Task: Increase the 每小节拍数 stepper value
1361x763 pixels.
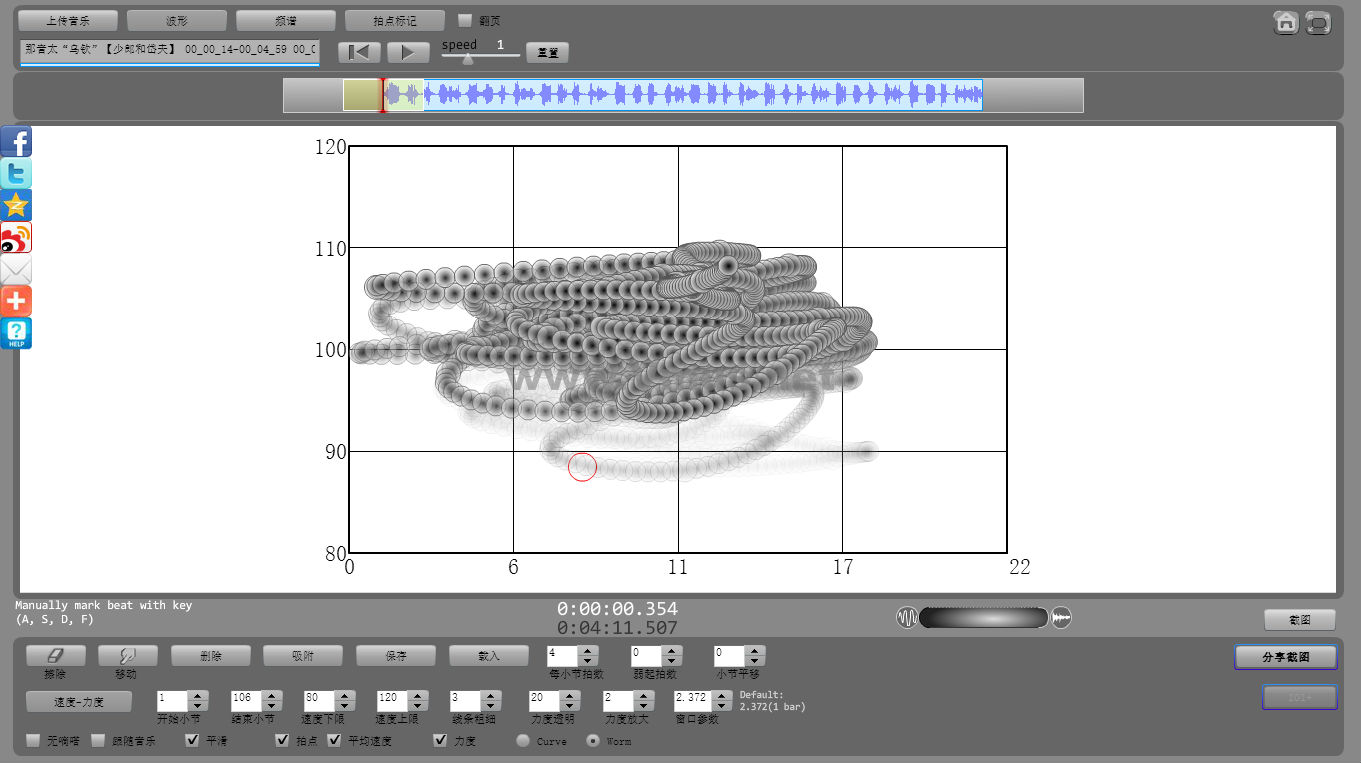Action: pos(589,651)
